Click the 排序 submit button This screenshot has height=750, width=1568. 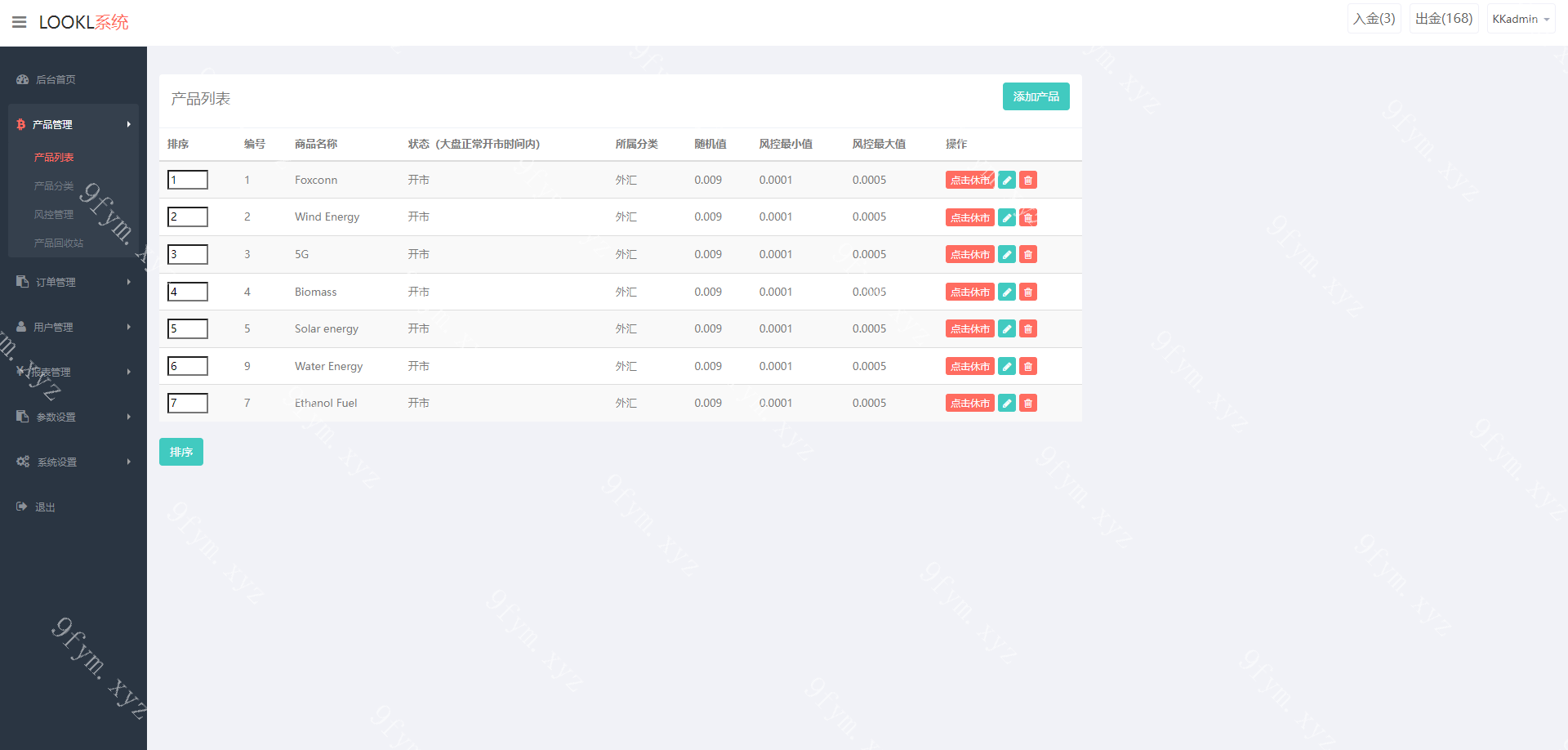tap(181, 452)
